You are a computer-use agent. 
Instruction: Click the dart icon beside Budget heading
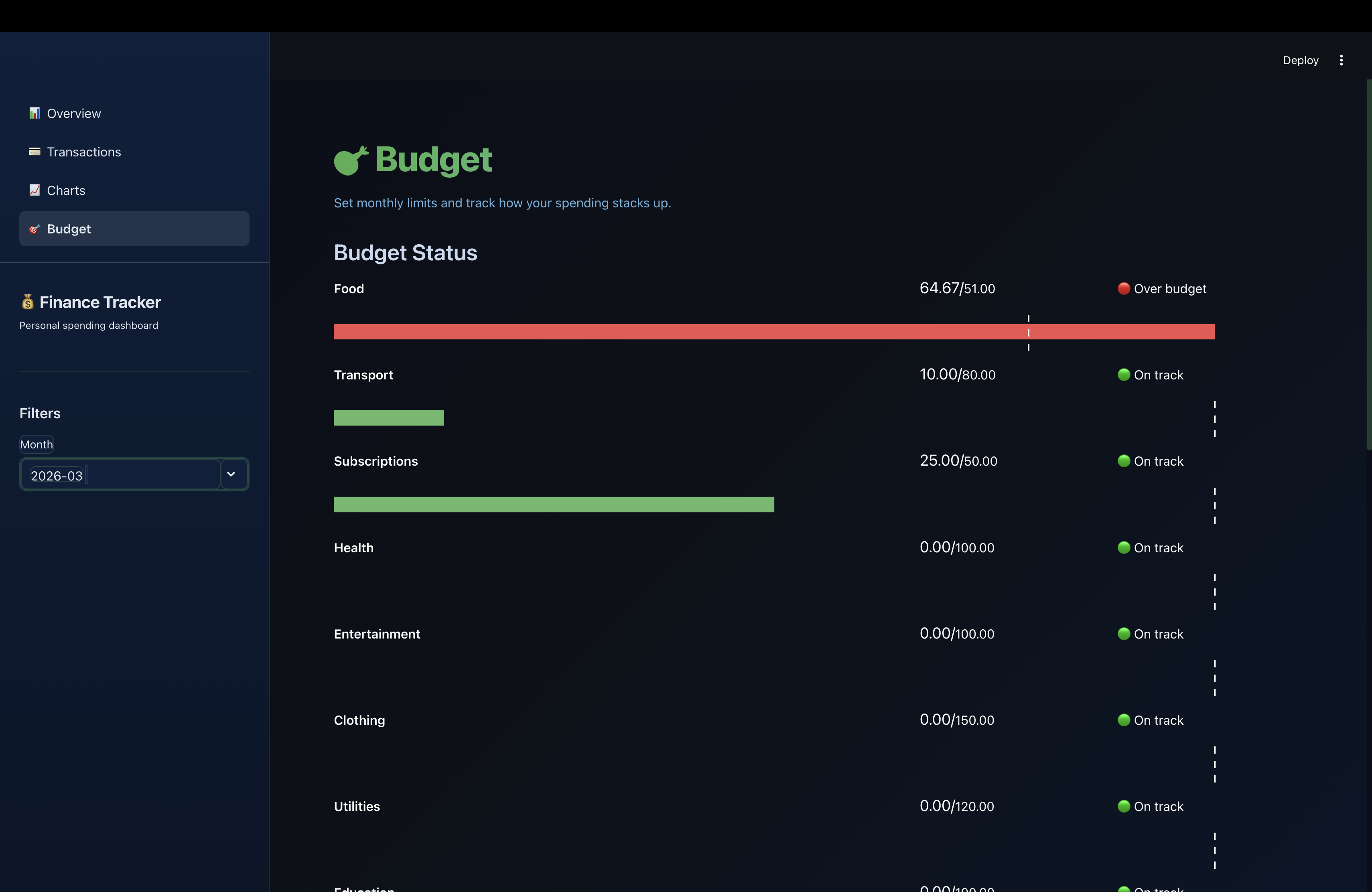(351, 161)
